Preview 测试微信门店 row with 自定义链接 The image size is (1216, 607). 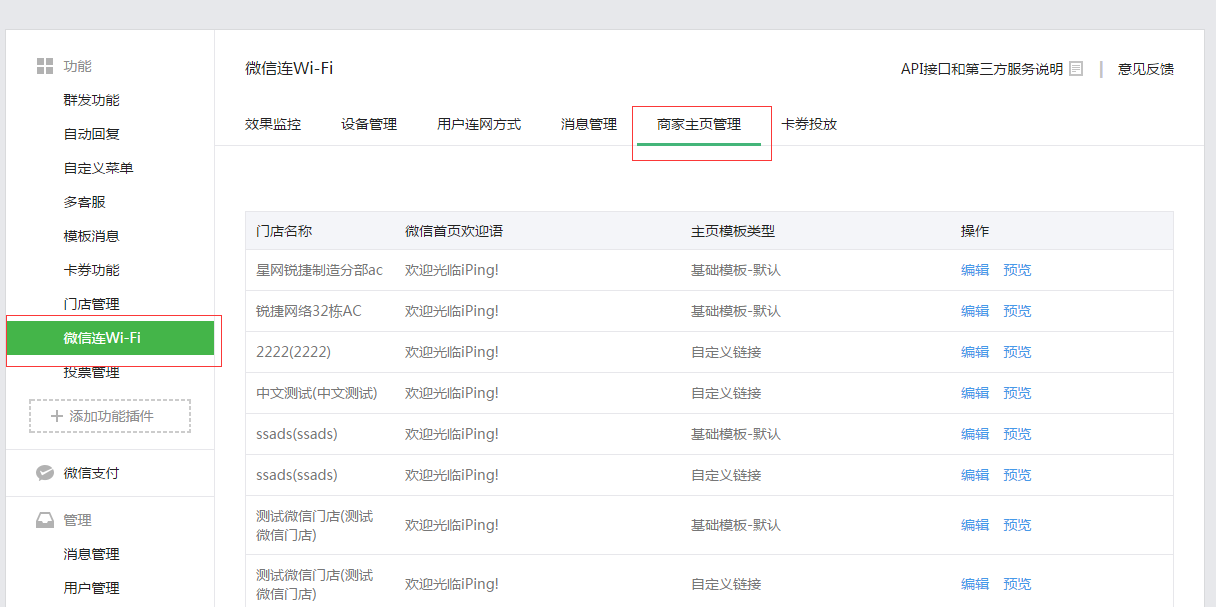coord(1017,584)
